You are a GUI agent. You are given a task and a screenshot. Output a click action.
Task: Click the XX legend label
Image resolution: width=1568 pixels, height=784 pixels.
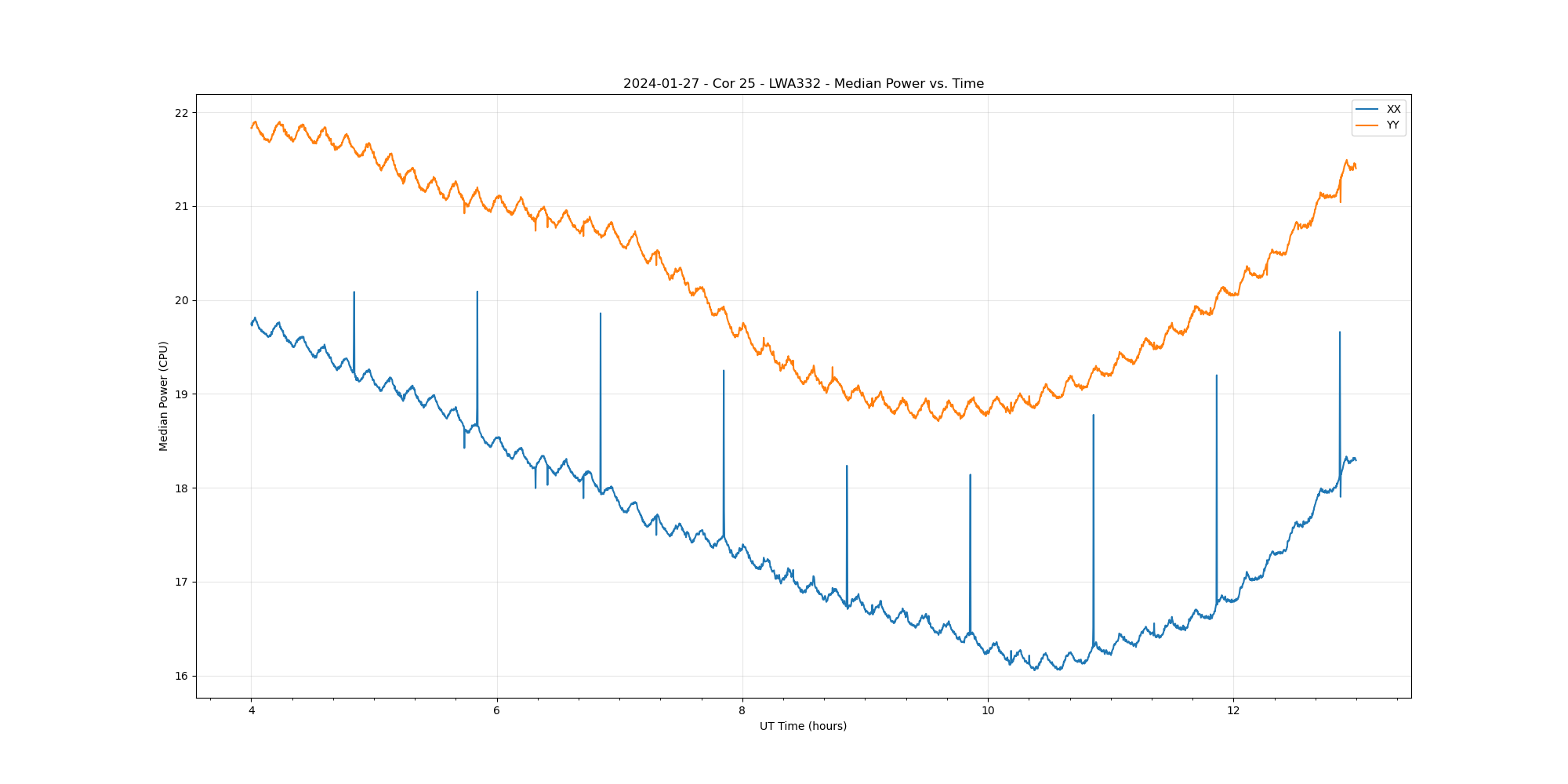1393,110
